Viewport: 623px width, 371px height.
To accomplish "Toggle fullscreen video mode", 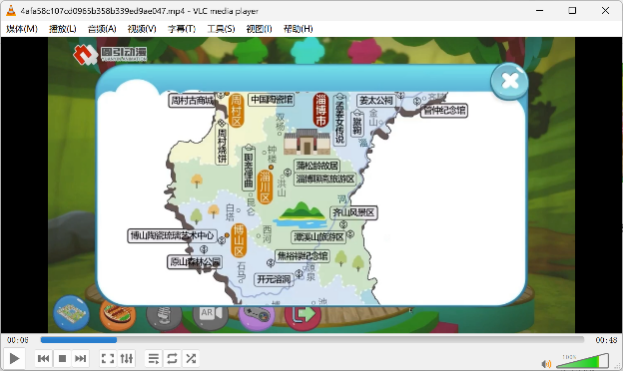I will pyautogui.click(x=108, y=358).
